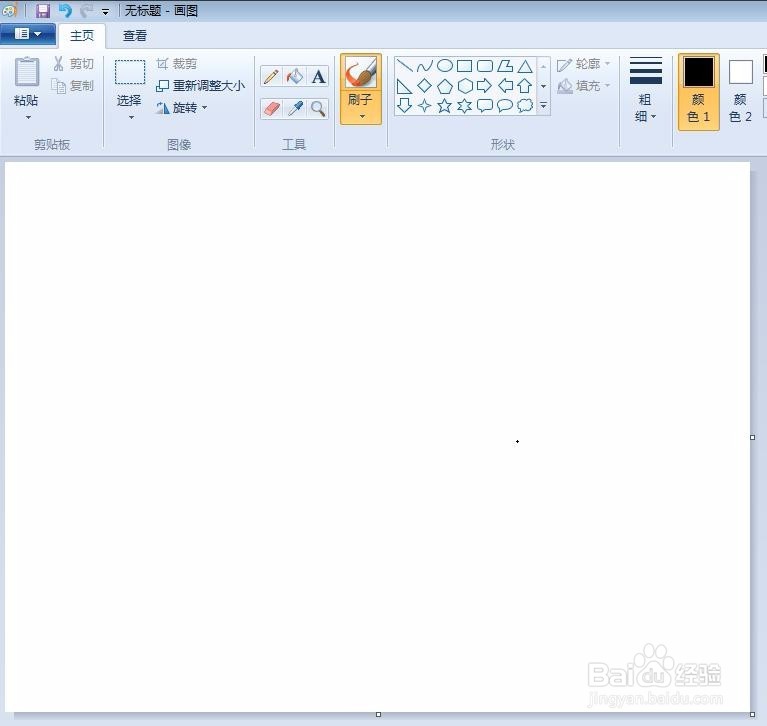Screen dimensions: 767x726
Task: Choose the Pentagon shape
Action: point(445,86)
